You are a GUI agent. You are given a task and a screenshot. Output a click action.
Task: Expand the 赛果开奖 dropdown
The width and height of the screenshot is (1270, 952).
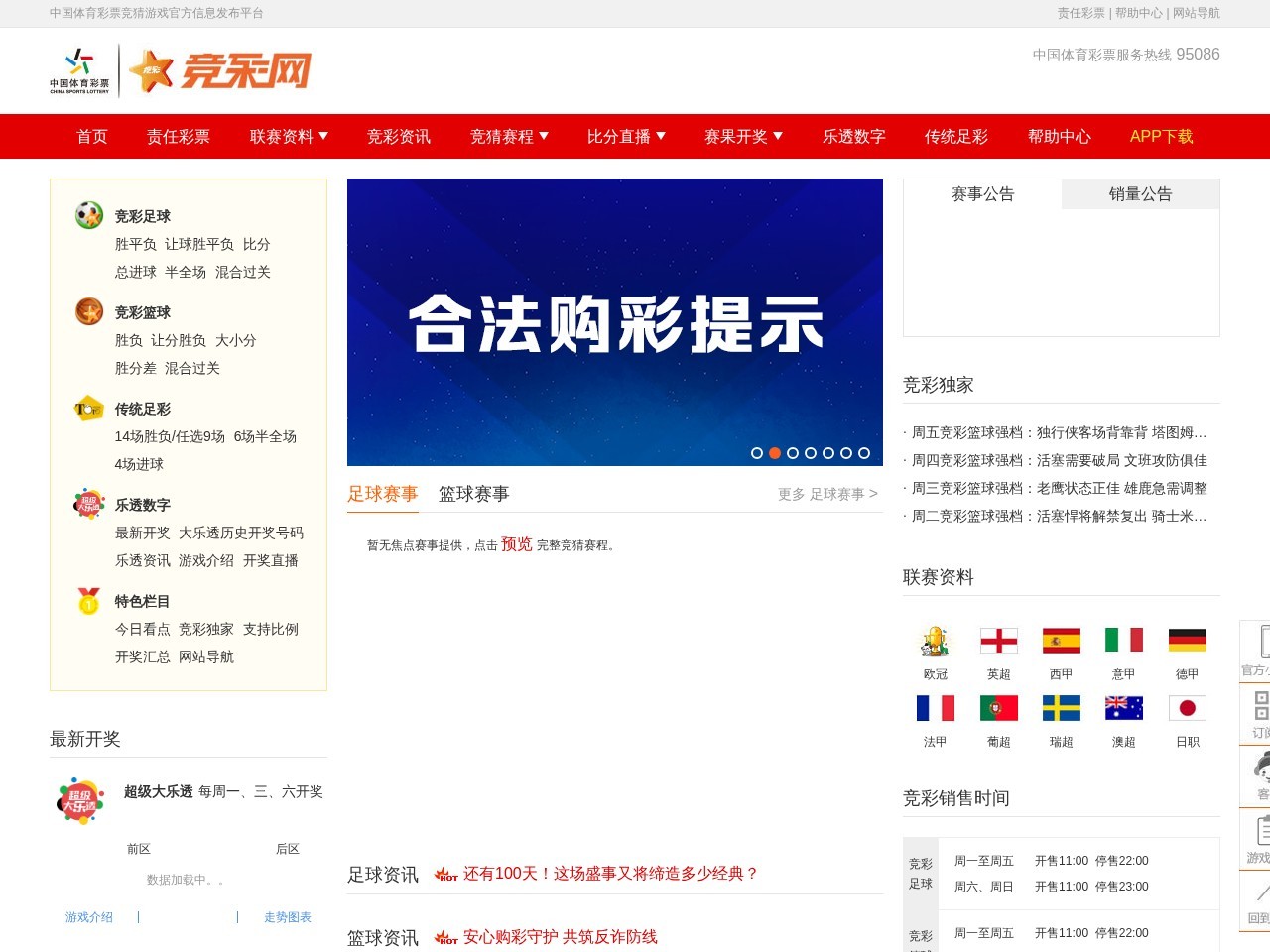pos(741,136)
